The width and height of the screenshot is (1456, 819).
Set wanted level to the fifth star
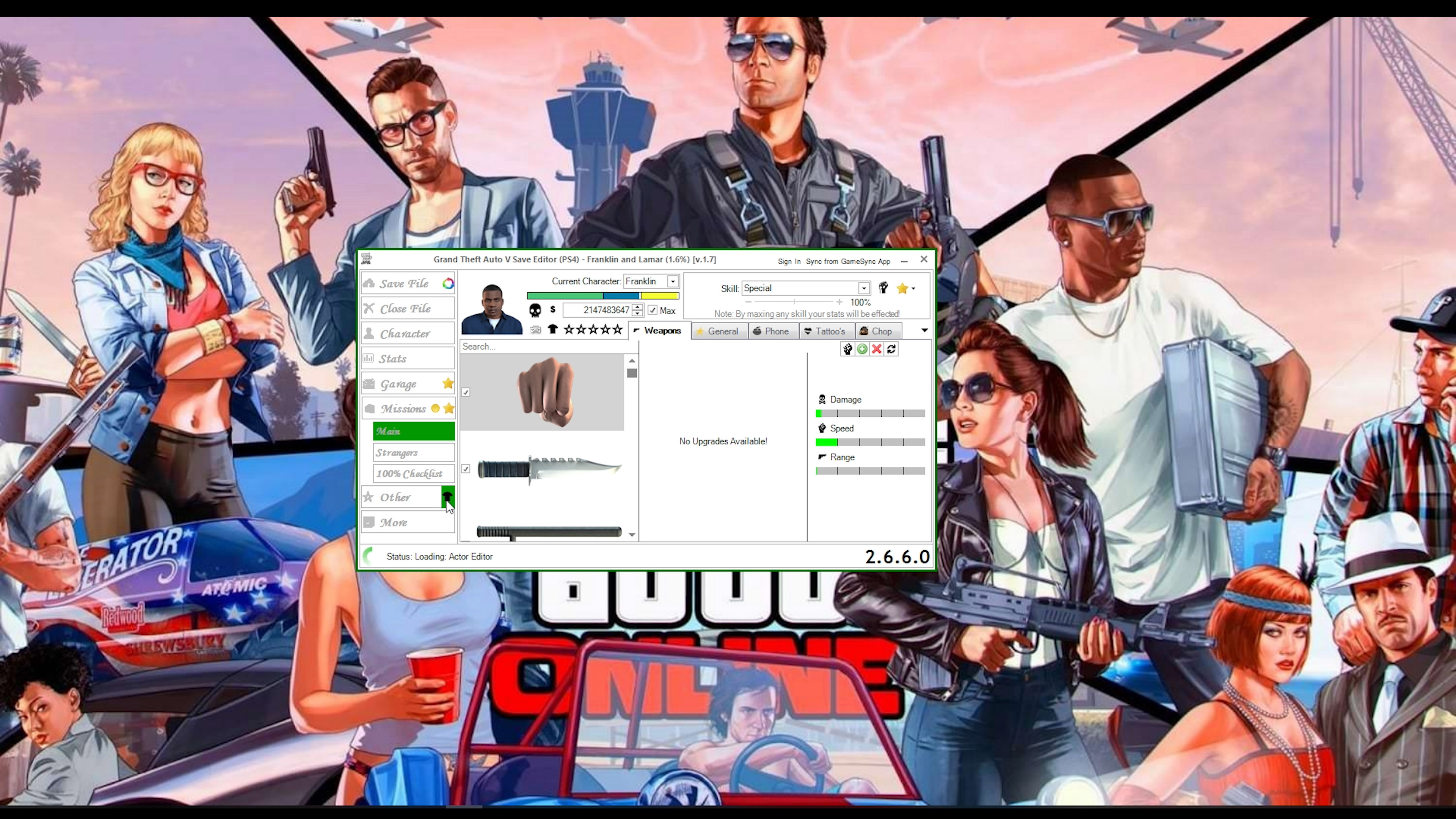617,329
